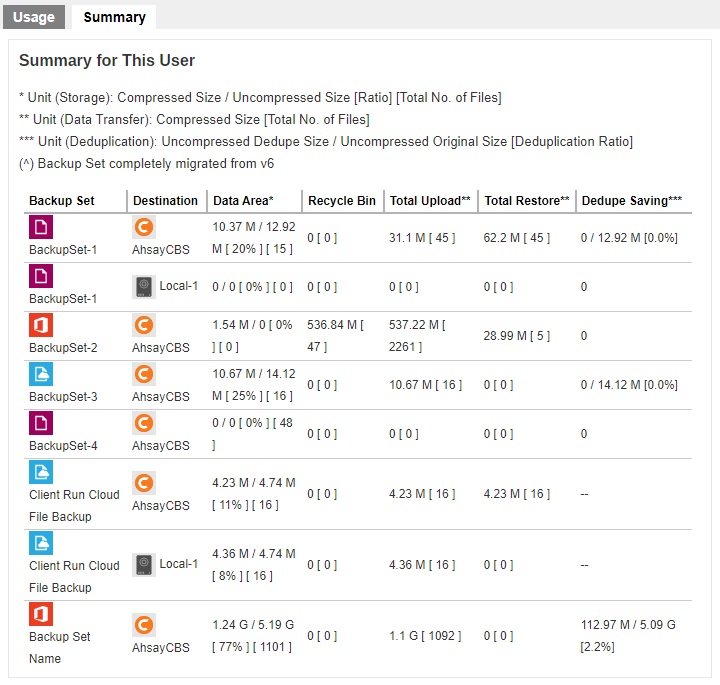Click the red Office icon above Backup Set Name
The image size is (720, 685).
[x=41, y=614]
